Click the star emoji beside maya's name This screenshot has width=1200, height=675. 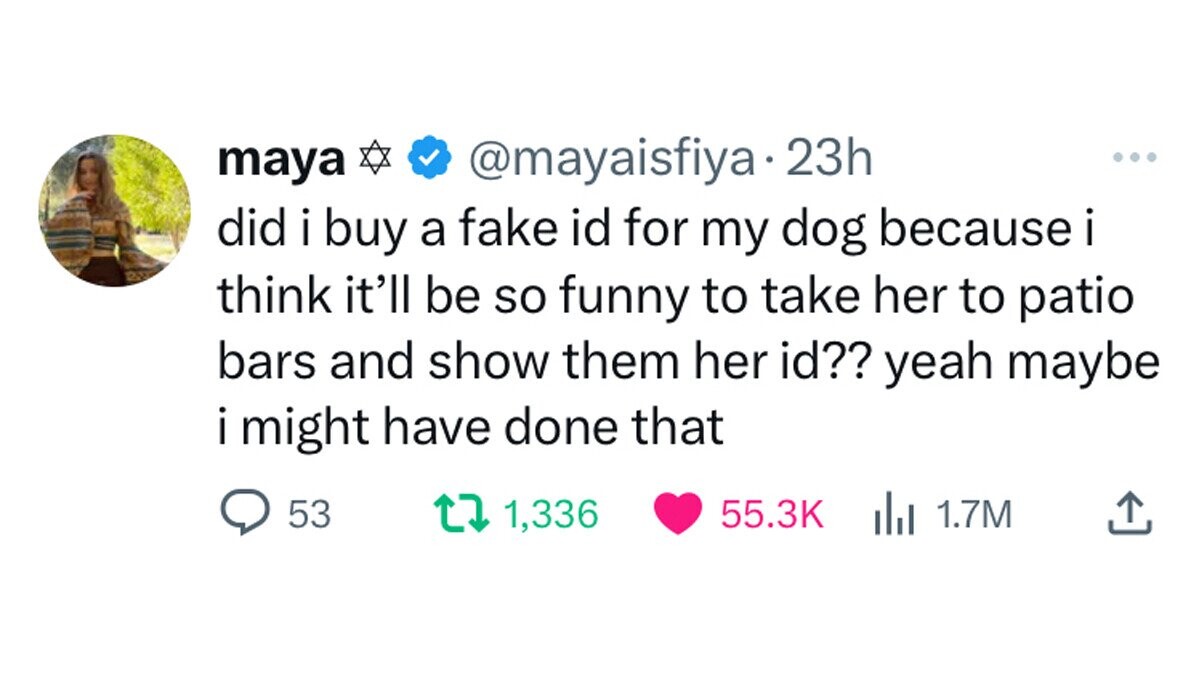pyautogui.click(x=370, y=160)
